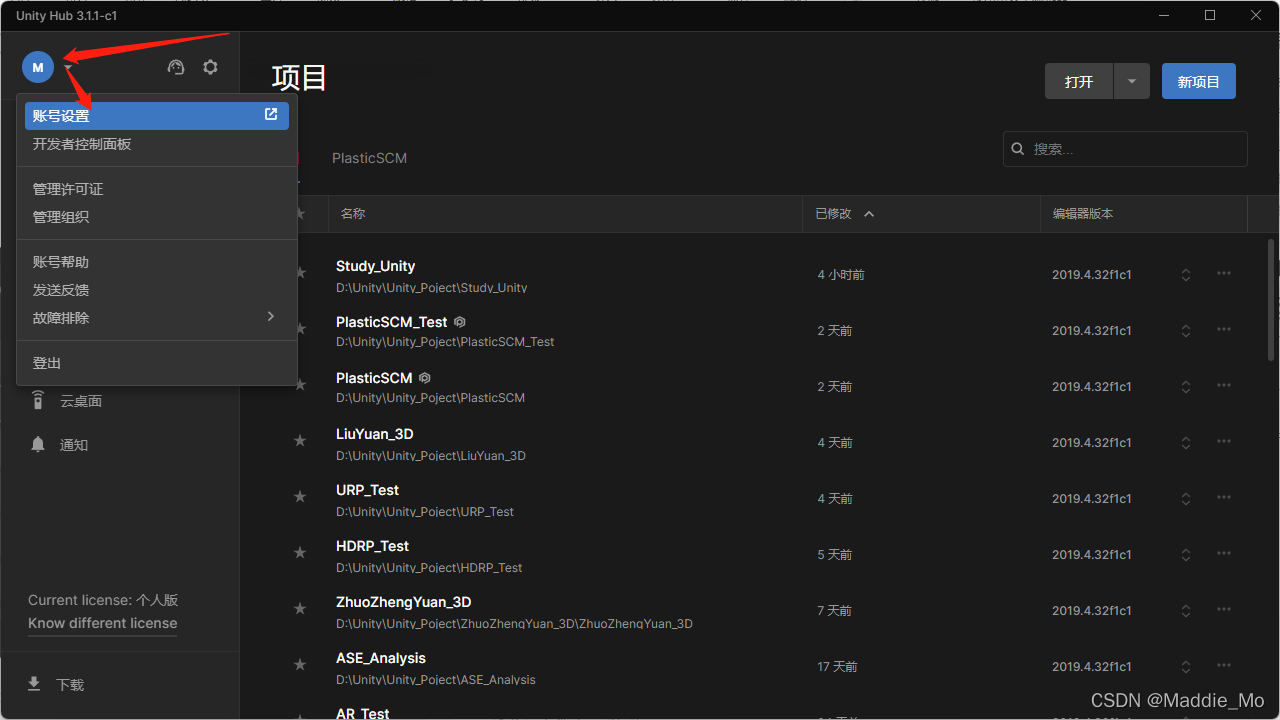
Task: Open editor version selector for URP_Test
Action: (1186, 499)
